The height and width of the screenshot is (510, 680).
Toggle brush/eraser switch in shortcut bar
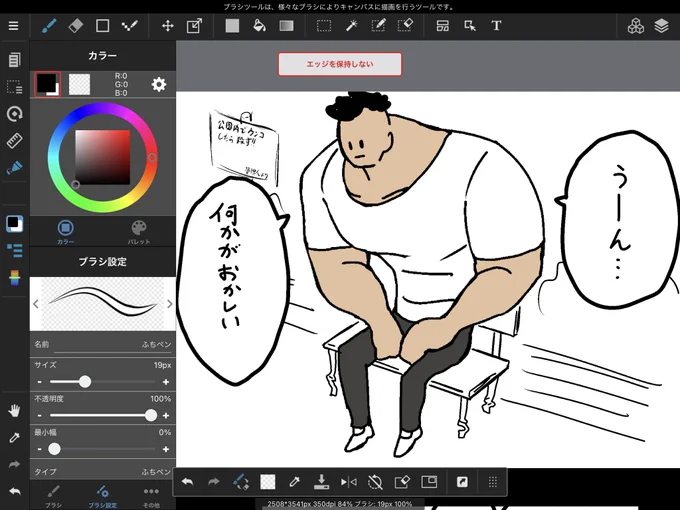241,482
